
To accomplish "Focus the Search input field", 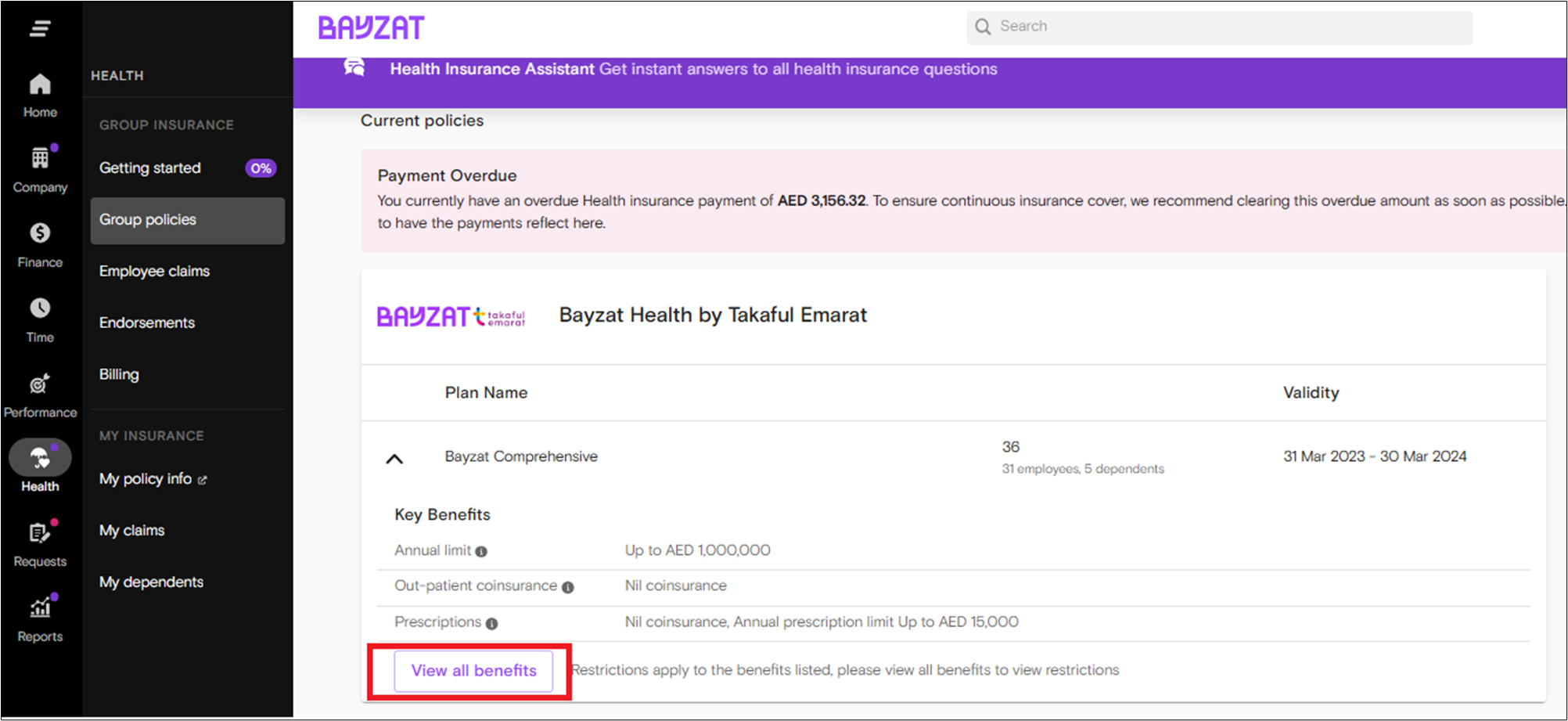I will pos(1219,27).
